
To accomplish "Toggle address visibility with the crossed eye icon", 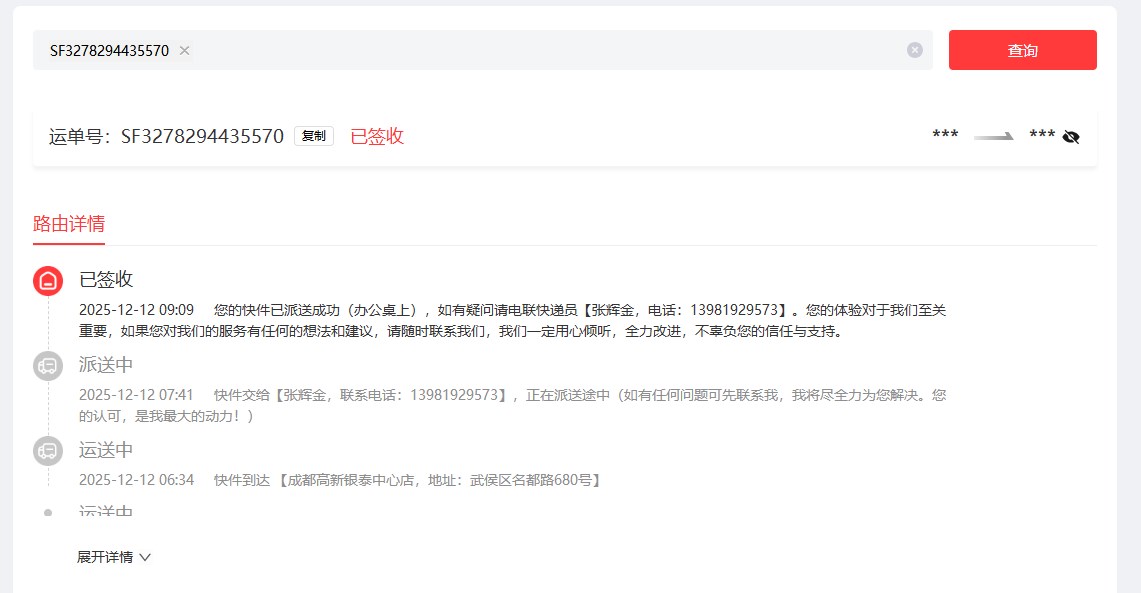I will 1071,137.
